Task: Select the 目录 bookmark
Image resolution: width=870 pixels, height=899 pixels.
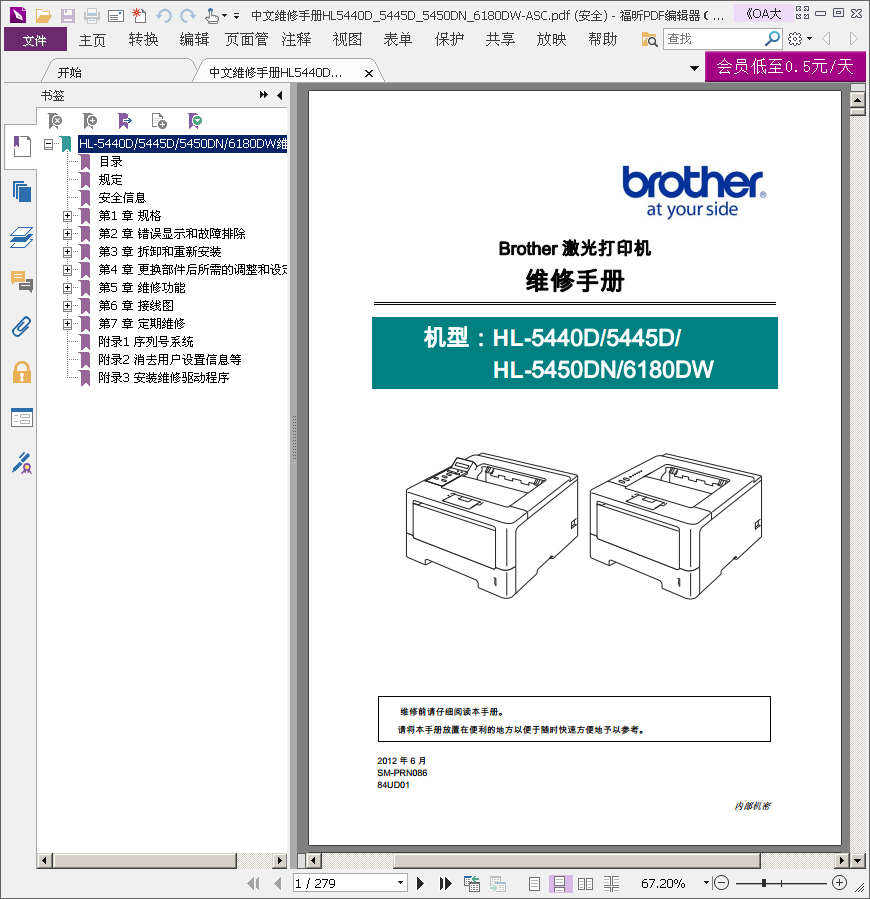Action: click(x=110, y=162)
